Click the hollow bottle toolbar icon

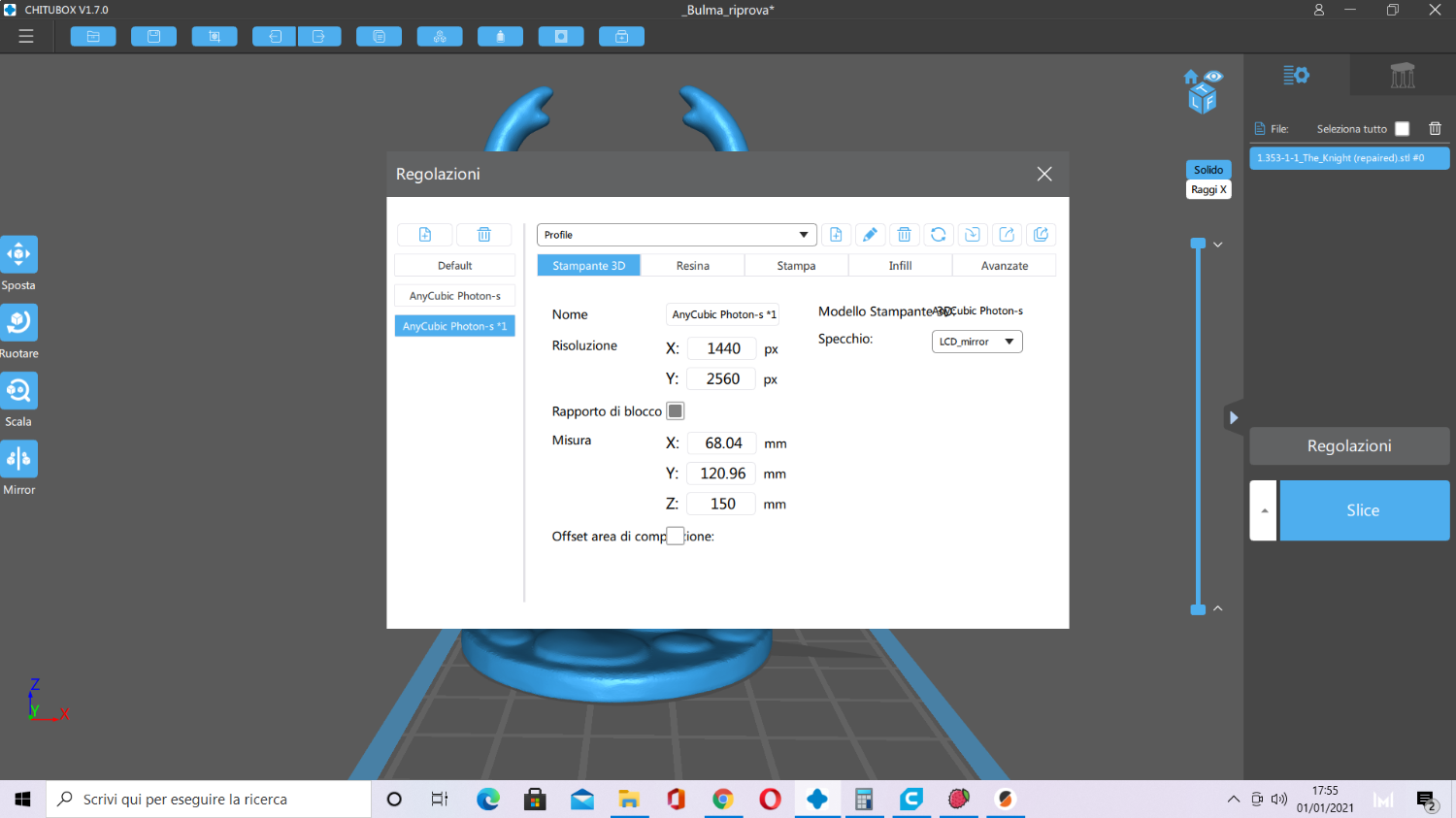501,37
